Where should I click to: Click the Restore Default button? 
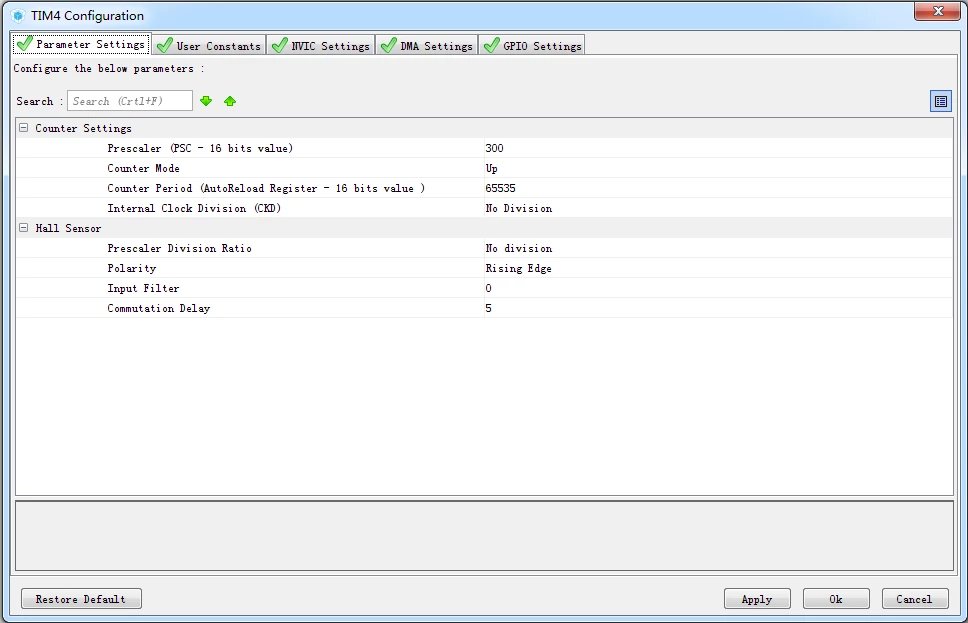click(x=81, y=599)
